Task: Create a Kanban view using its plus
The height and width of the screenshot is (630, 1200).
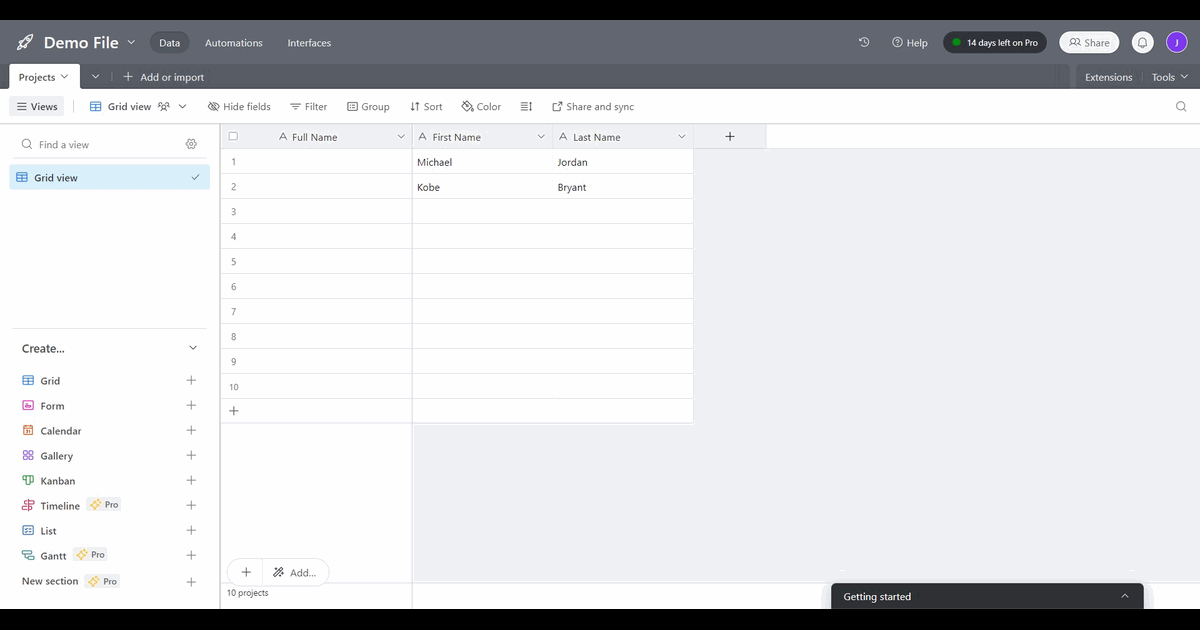Action: tap(191, 481)
